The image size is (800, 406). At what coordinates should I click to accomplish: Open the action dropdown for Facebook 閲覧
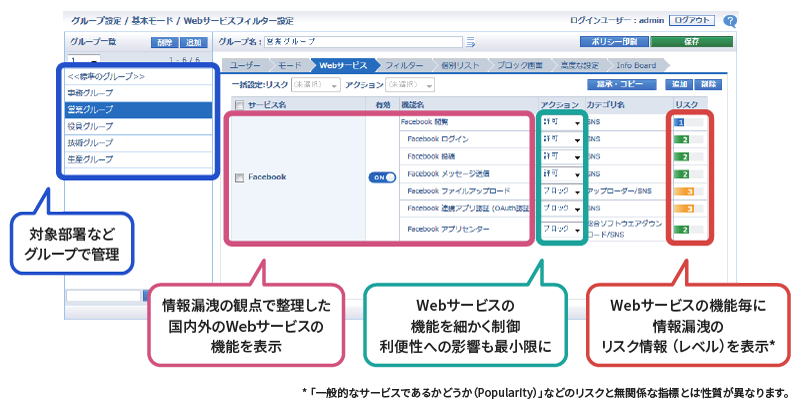click(559, 121)
